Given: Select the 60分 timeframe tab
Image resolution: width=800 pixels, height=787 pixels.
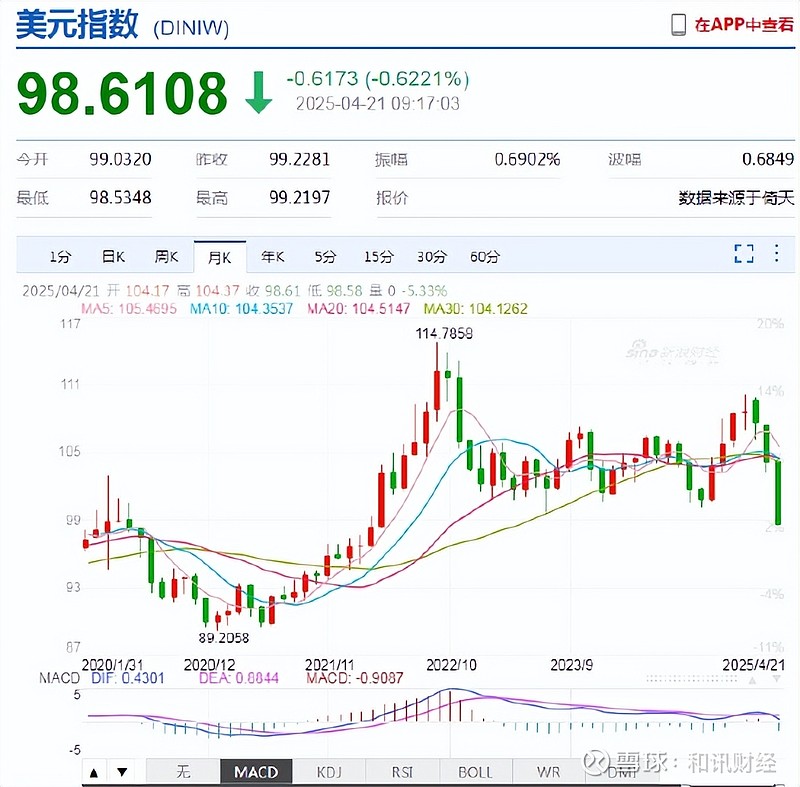Looking at the screenshot, I should (x=483, y=256).
